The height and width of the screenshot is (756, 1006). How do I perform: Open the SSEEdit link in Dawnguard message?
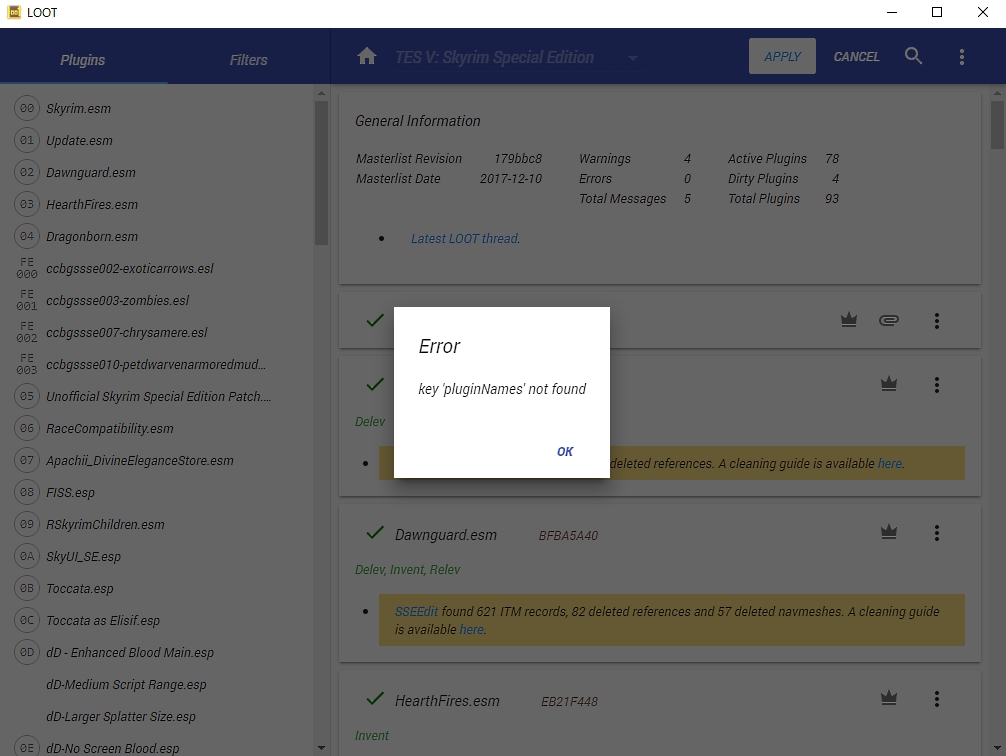[x=416, y=612]
